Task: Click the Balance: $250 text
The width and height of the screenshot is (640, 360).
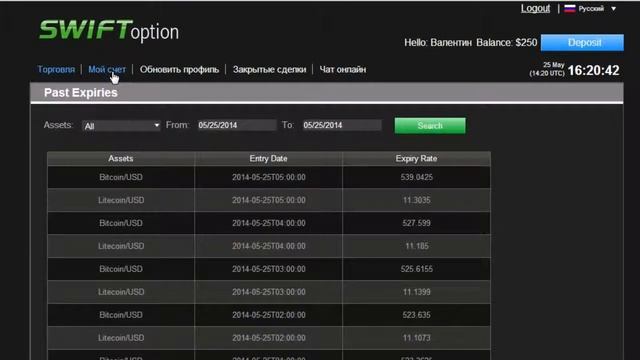Action: [x=507, y=42]
